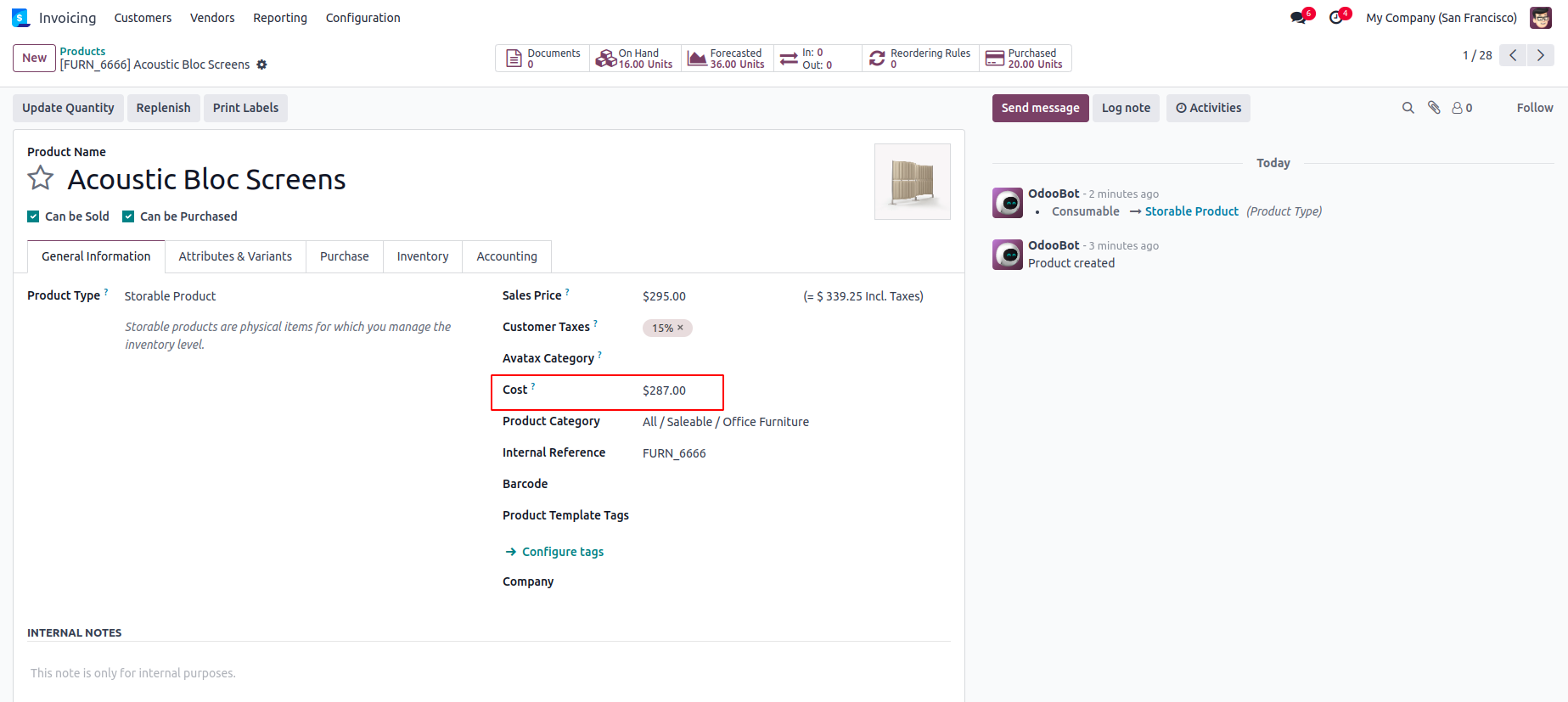Viewport: 1568px width, 702px height.
Task: Go to the previous product record arrow
Action: [1513, 55]
